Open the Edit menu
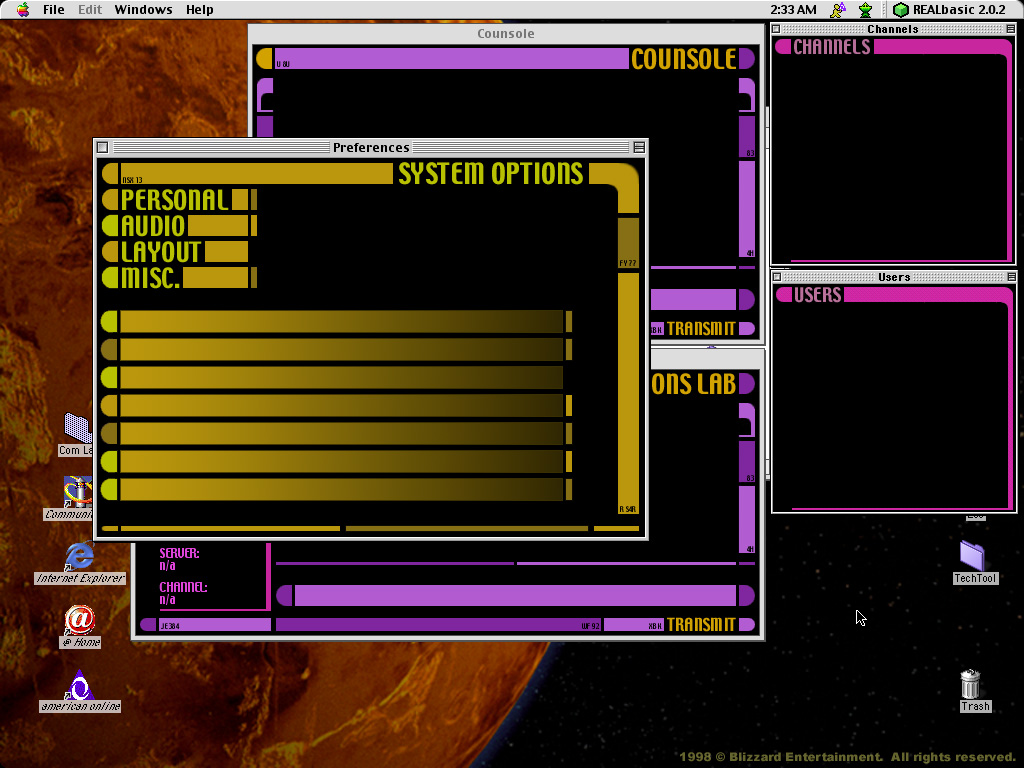The height and width of the screenshot is (768, 1024). 89,10
